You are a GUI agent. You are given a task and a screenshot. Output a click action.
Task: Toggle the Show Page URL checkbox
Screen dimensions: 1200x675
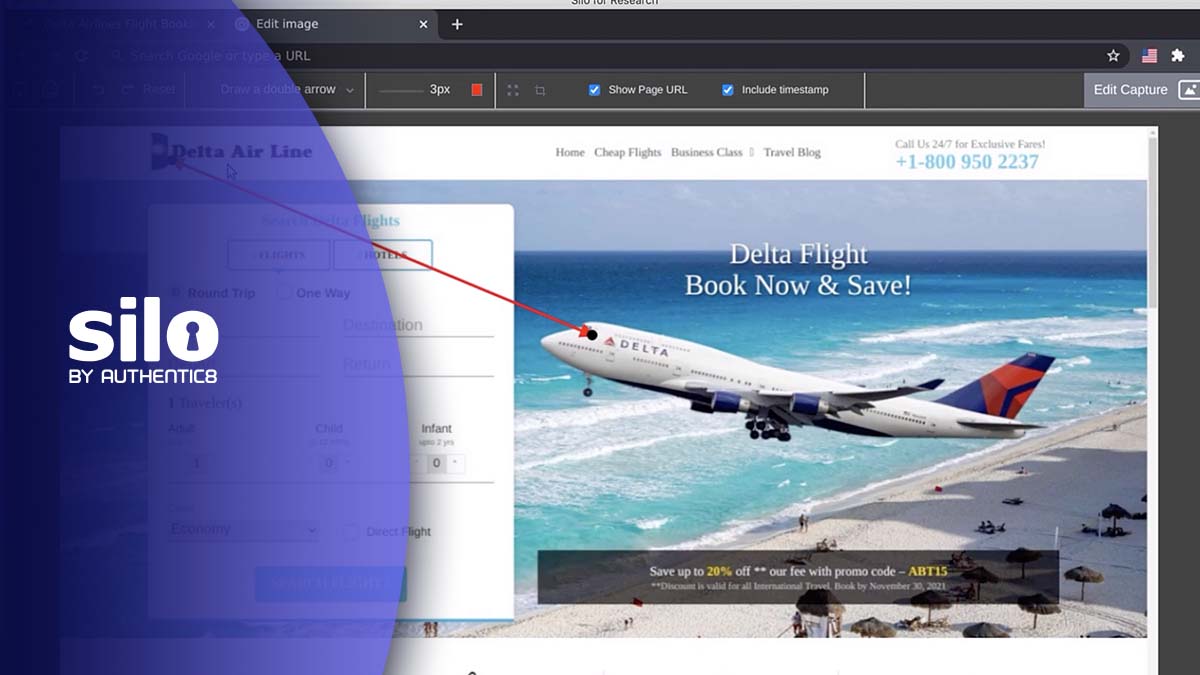point(595,90)
